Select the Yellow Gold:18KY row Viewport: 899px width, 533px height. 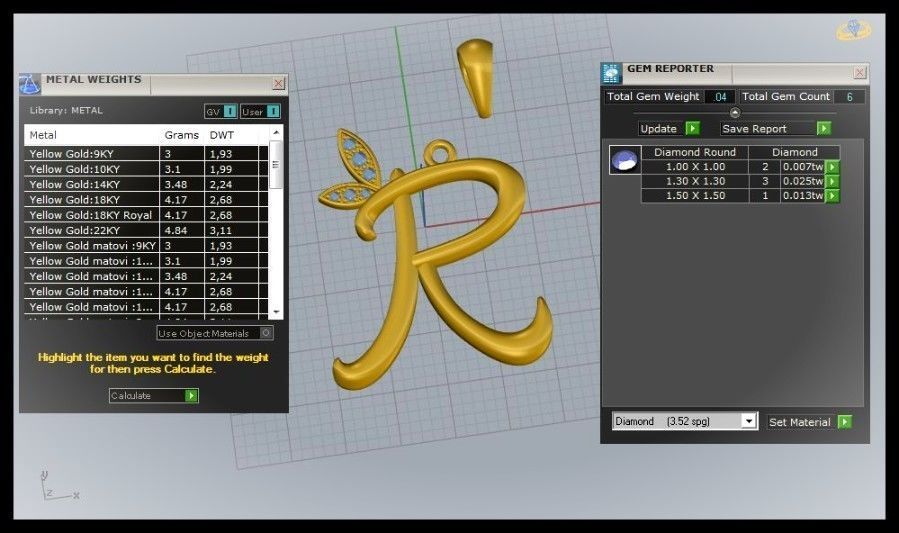tap(146, 199)
